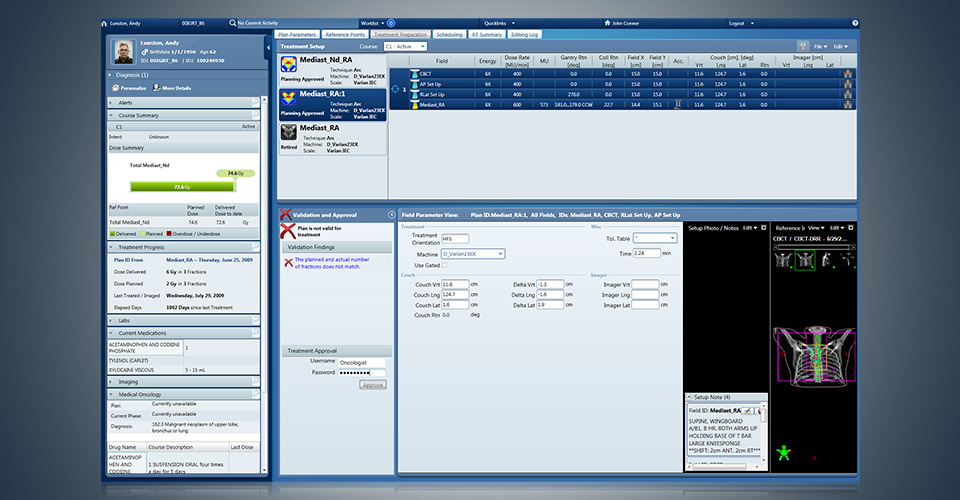The width and height of the screenshot is (960, 500).
Task: Open the Logout menu
Action: coord(741,23)
